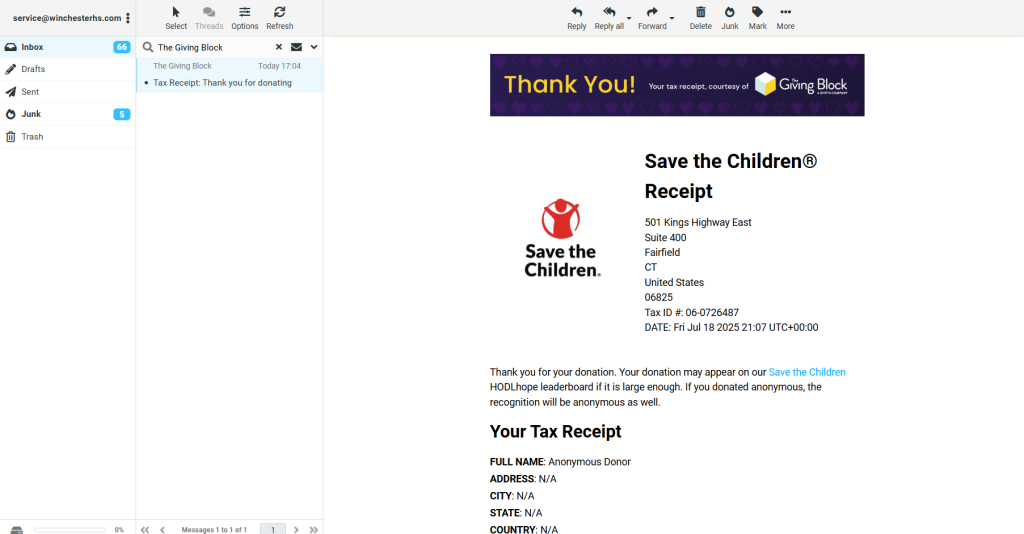Click the 501 Kings Highway East address line
Image resolution: width=1024 pixels, height=534 pixels.
pyautogui.click(x=698, y=223)
